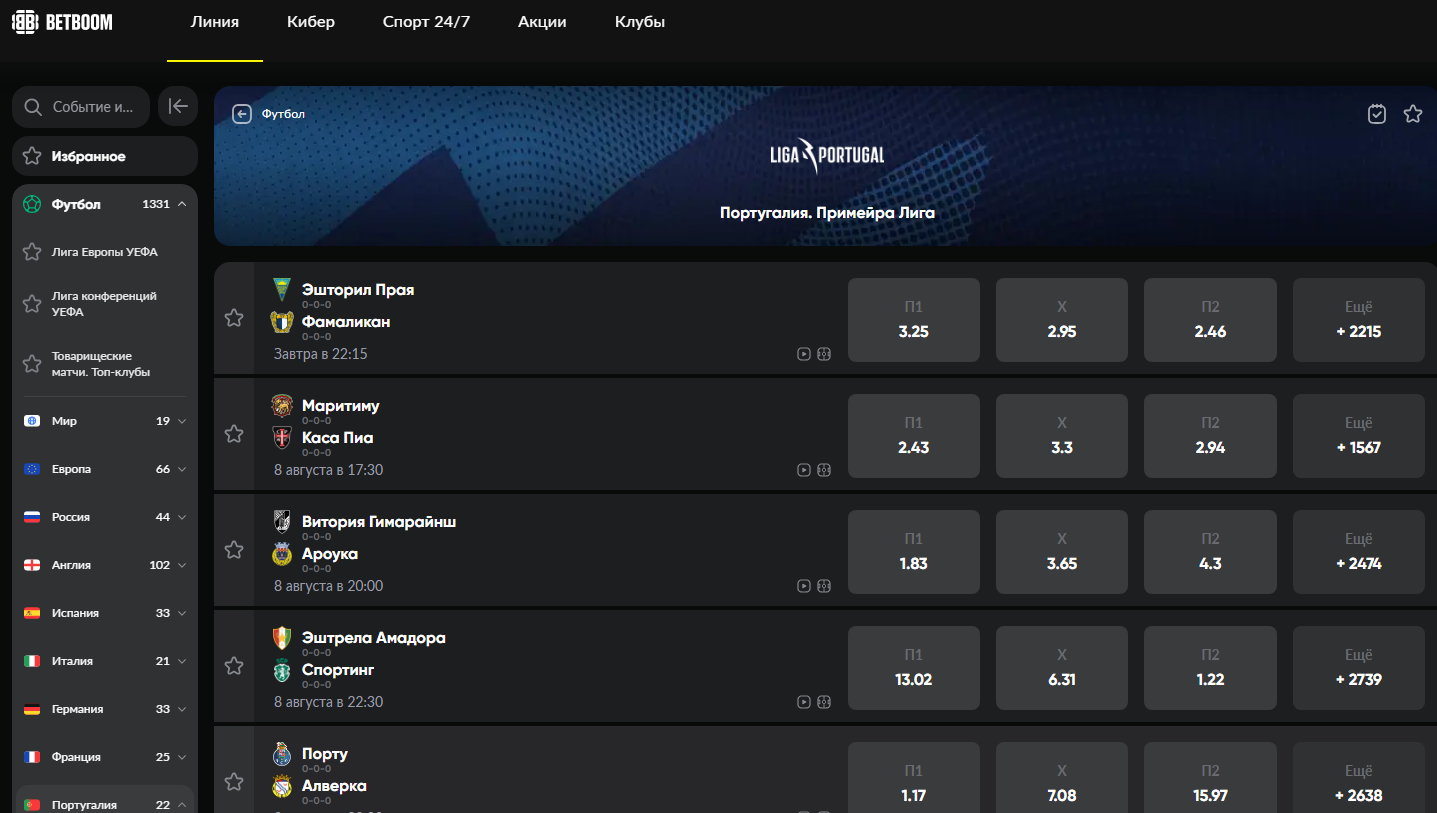Star the Порту vs Алверка match
The height and width of the screenshot is (813, 1437).
234,782
